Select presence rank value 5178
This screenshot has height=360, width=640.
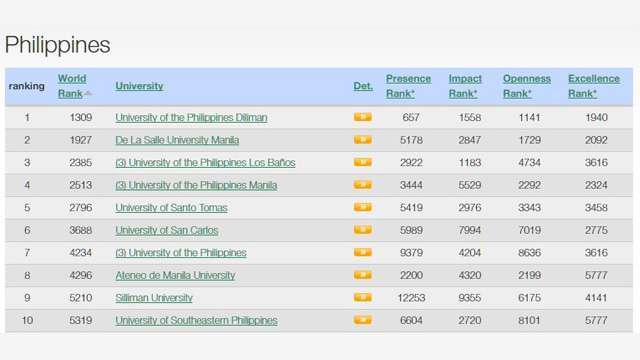[x=411, y=140]
